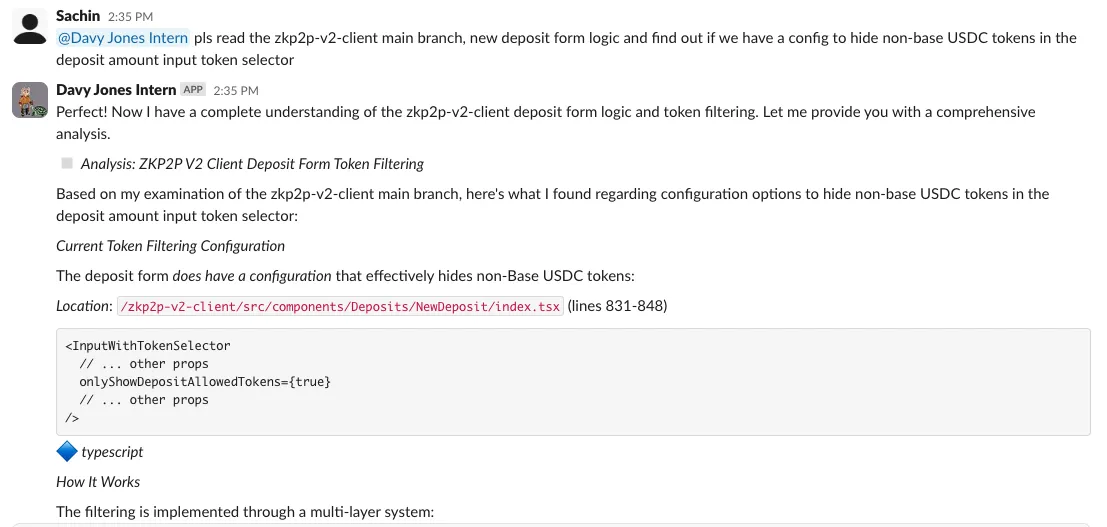Click the 2:35 PM timestamp on the bot reply

coord(236,91)
